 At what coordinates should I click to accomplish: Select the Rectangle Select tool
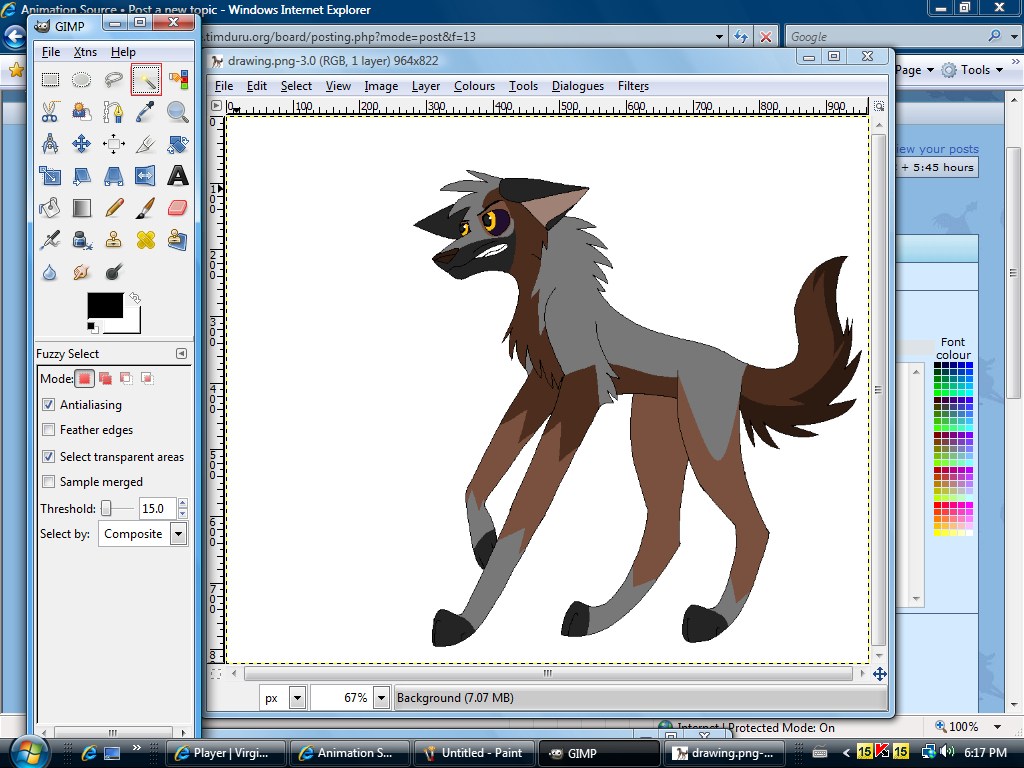point(50,79)
